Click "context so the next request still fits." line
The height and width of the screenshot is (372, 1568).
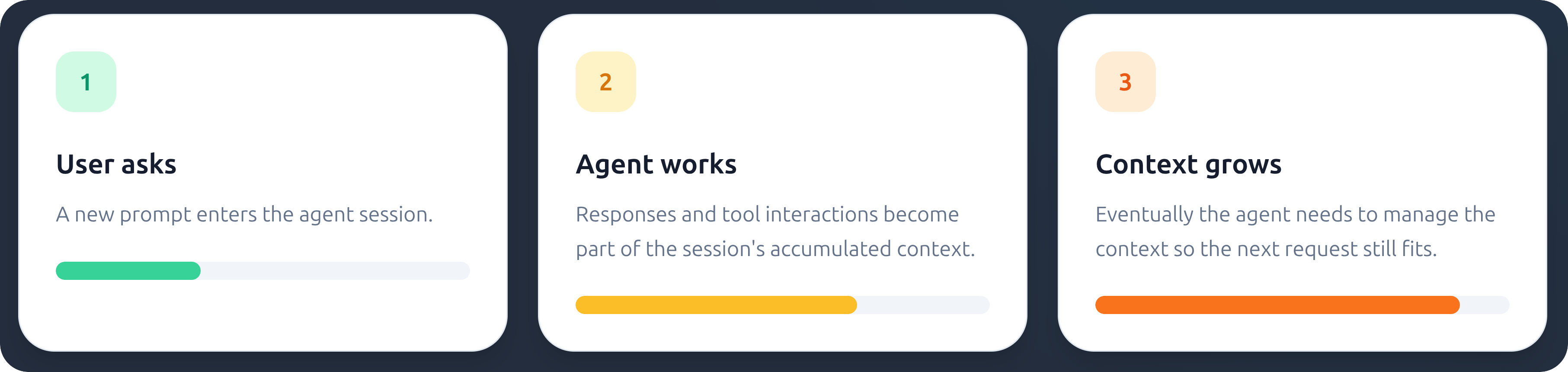click(x=1266, y=249)
